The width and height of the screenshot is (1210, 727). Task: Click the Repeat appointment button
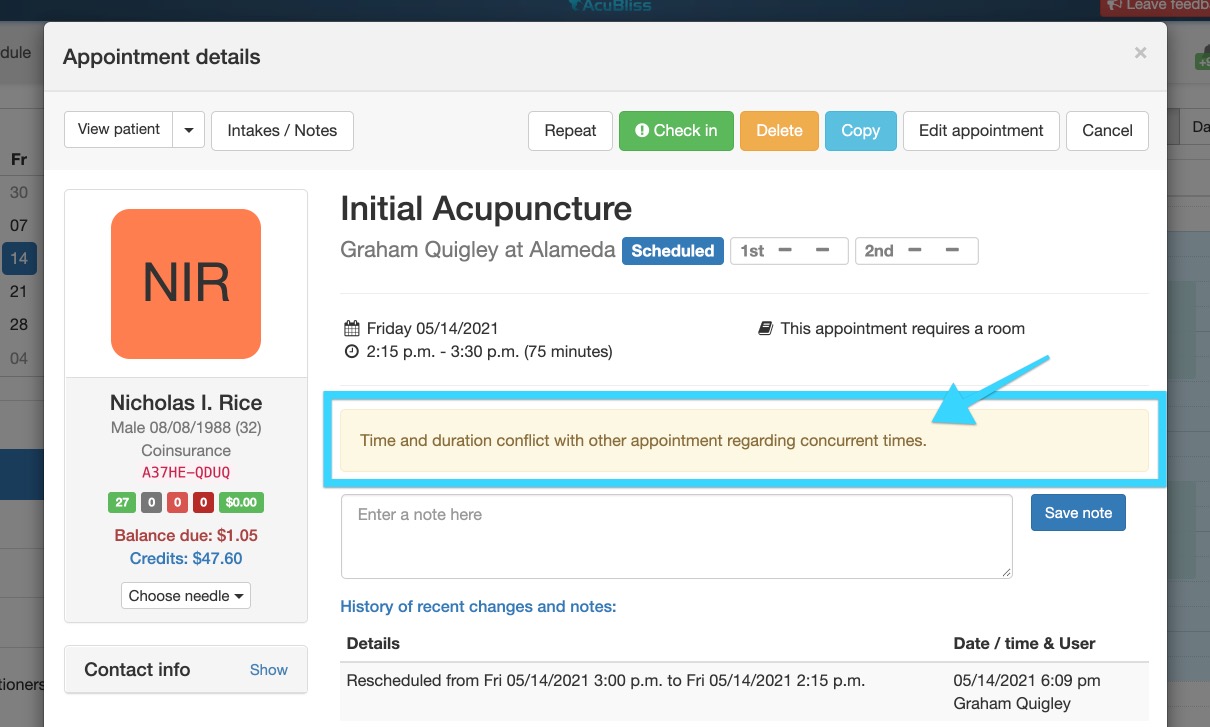coord(570,131)
